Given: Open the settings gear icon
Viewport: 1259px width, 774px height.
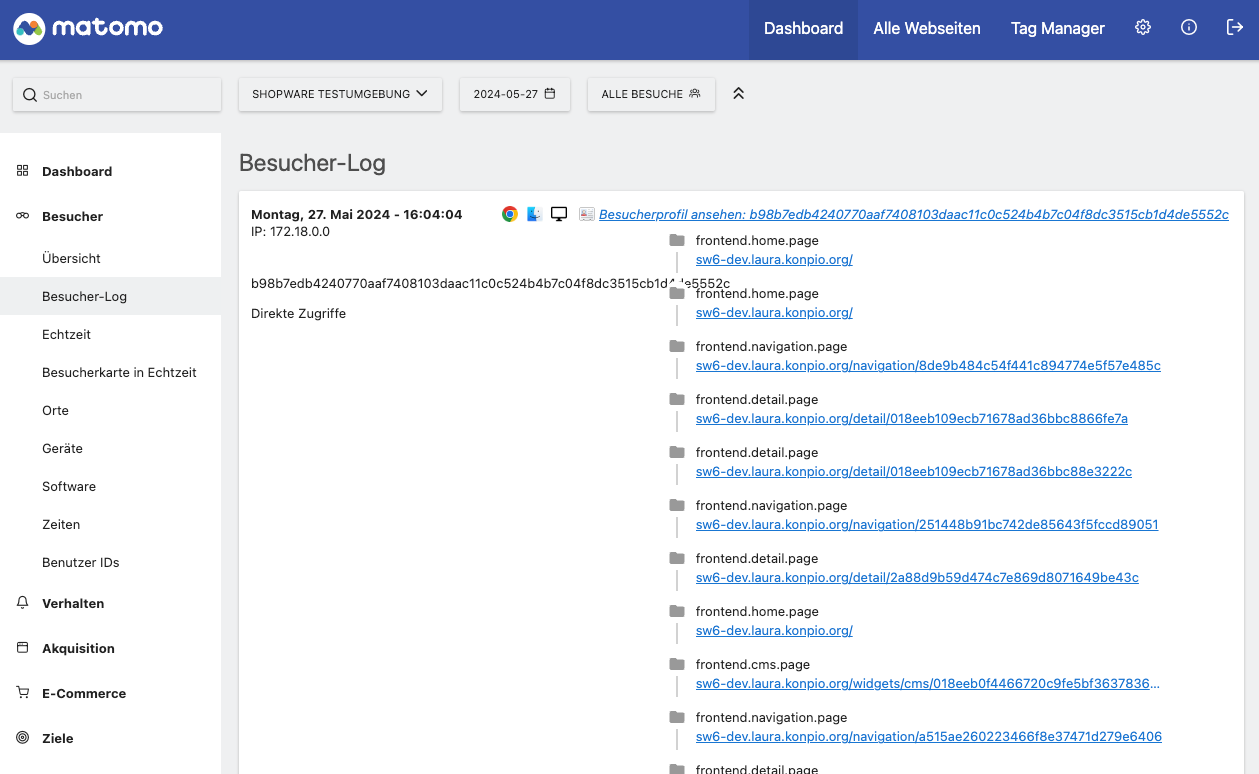Looking at the screenshot, I should click(x=1143, y=28).
